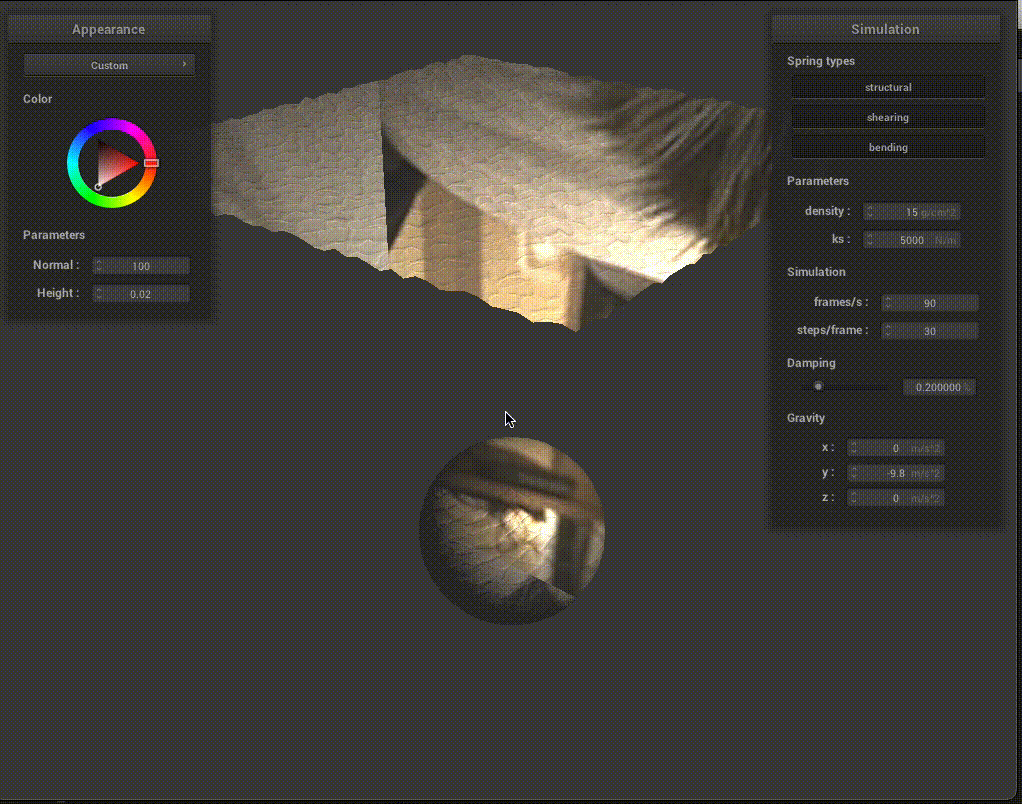This screenshot has height=804, width=1022.
Task: Click the arrow on the Custom popup button
Action: (x=184, y=65)
